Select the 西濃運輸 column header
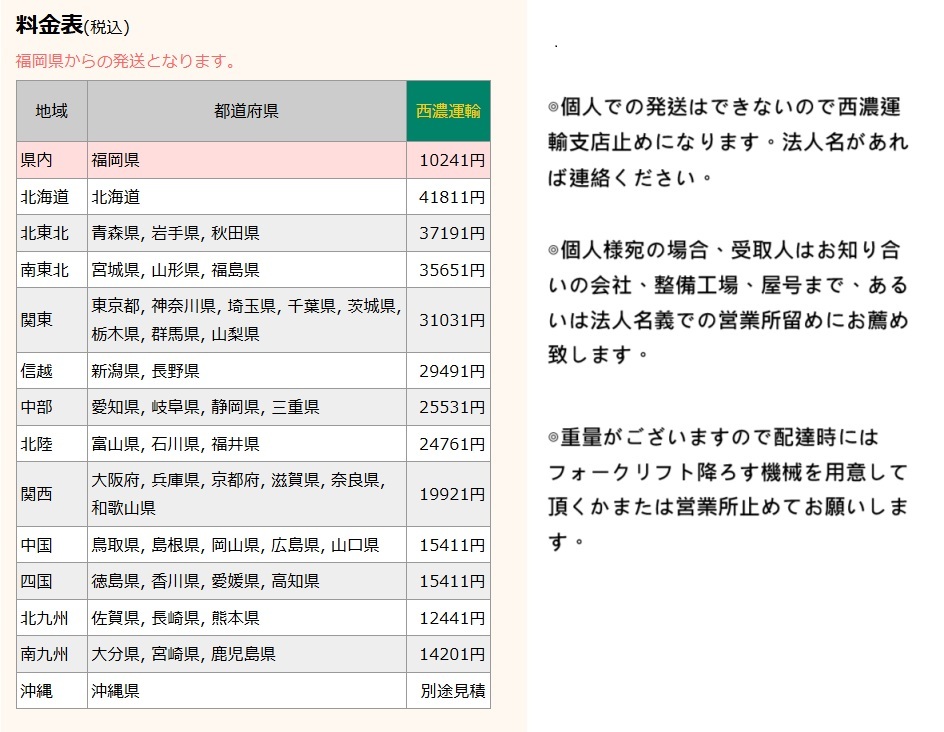Image resolution: width=944 pixels, height=732 pixels. click(x=447, y=111)
